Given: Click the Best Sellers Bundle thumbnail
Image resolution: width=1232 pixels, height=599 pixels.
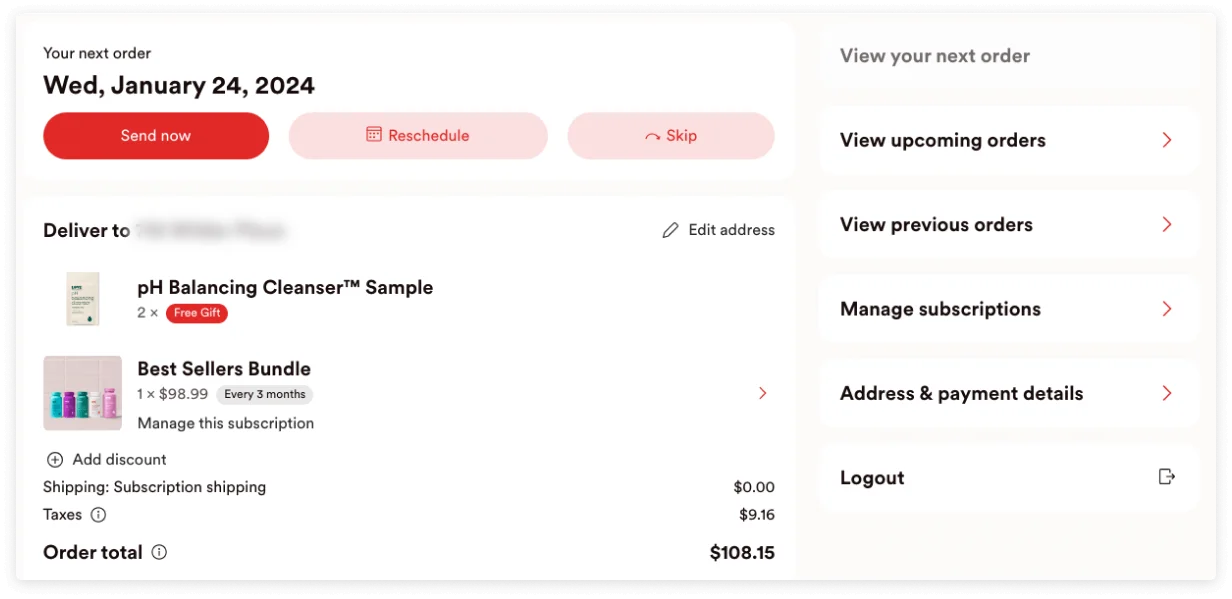Looking at the screenshot, I should (x=82, y=393).
